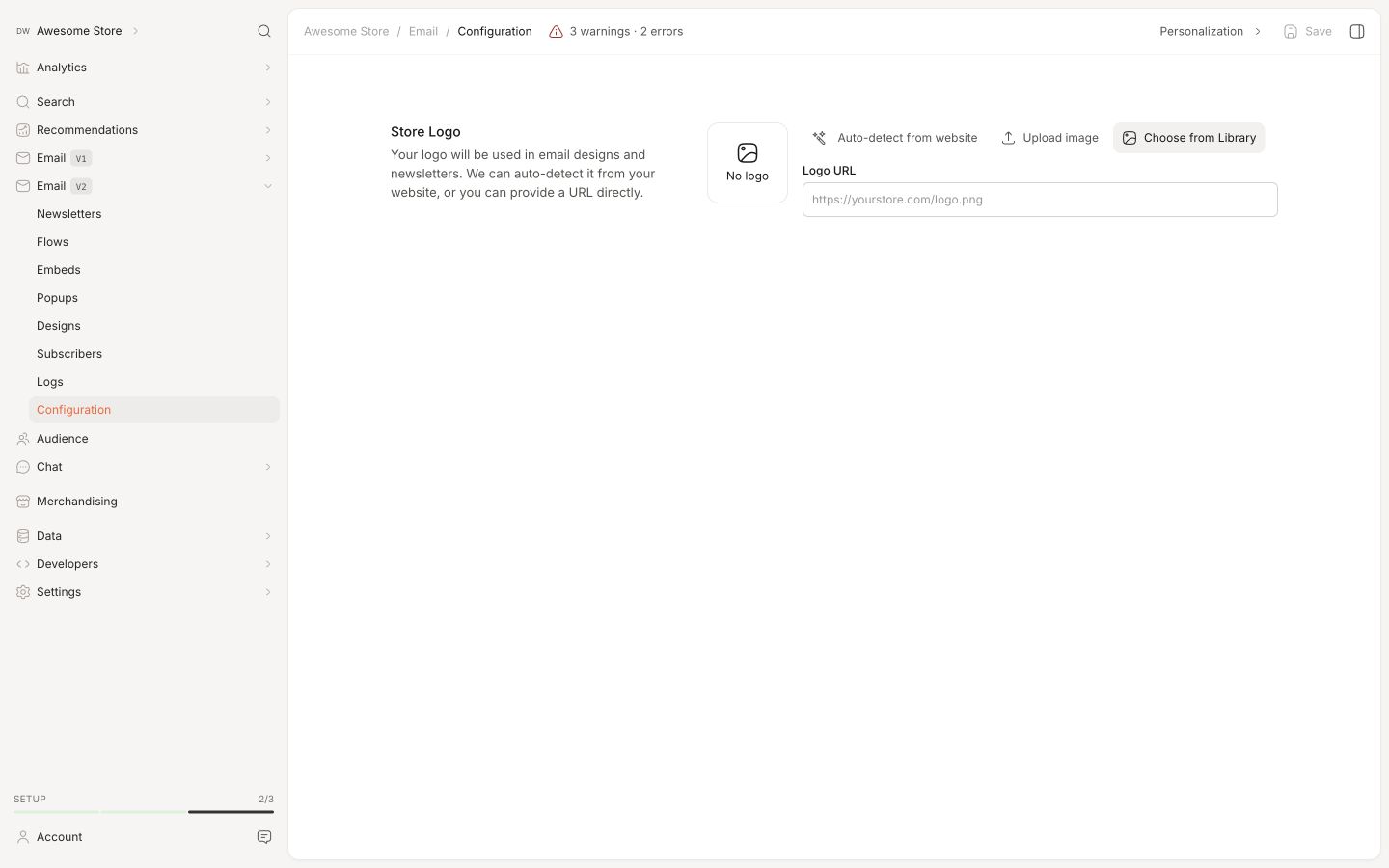Open Designs in the sidebar
The image size is (1389, 868).
point(154,326)
